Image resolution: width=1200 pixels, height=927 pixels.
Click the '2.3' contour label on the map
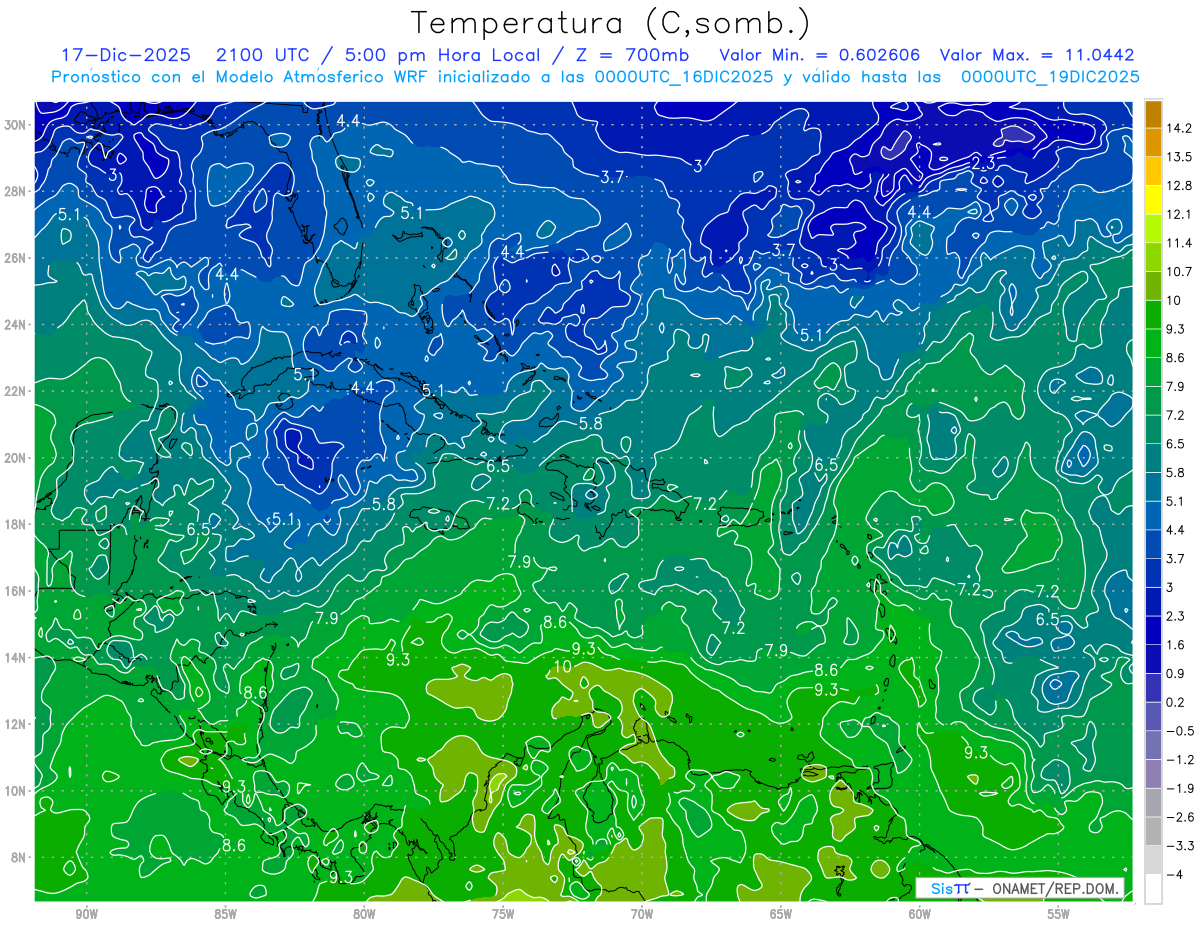click(983, 163)
